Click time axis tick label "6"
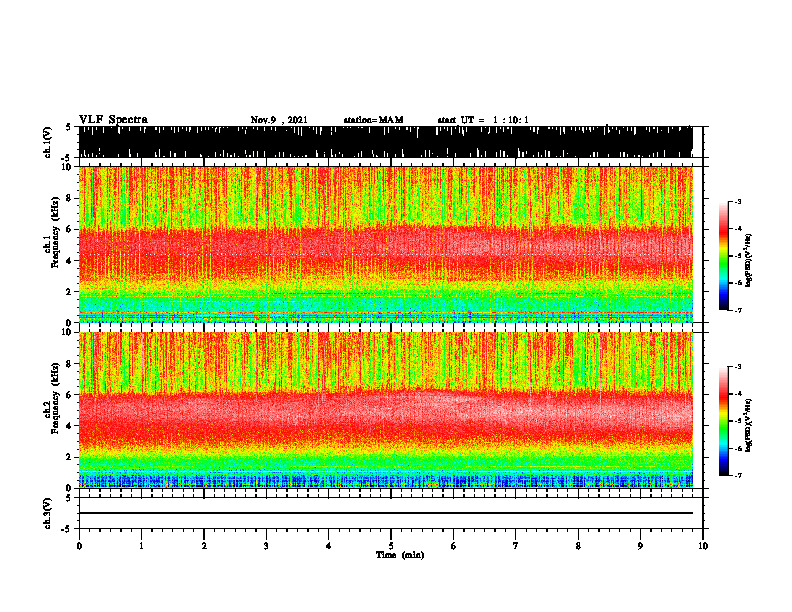This screenshot has height=612, width=792. tap(453, 546)
